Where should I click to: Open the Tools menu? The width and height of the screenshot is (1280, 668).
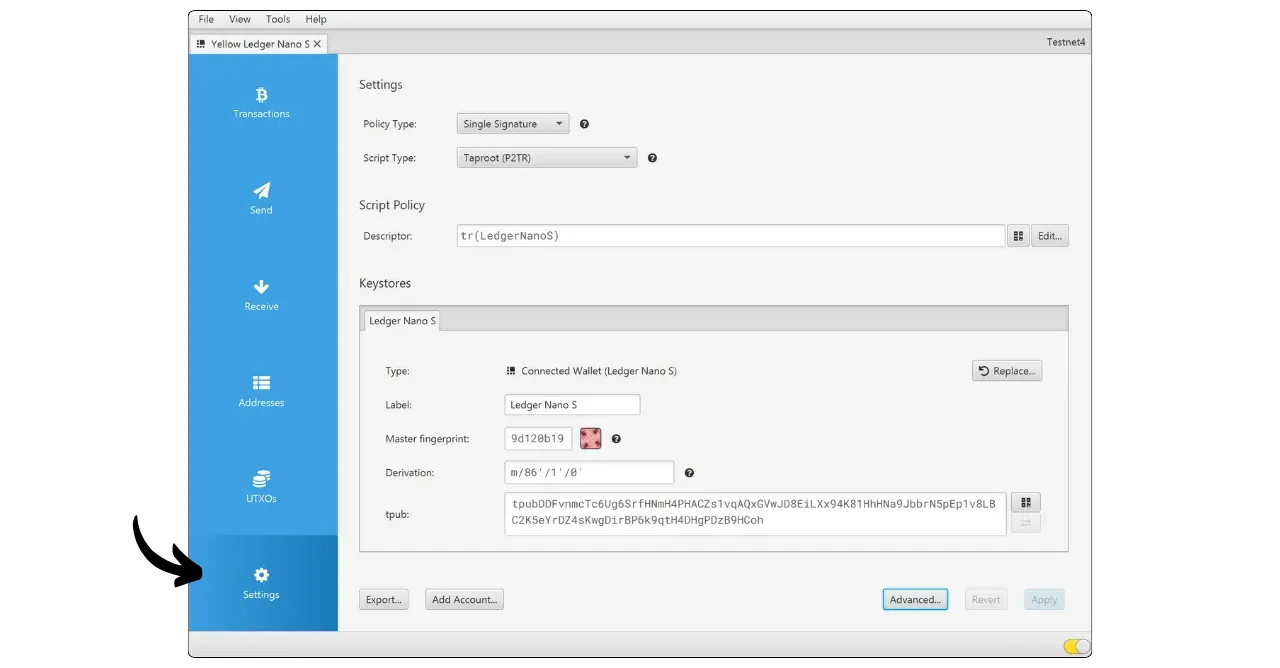click(278, 19)
